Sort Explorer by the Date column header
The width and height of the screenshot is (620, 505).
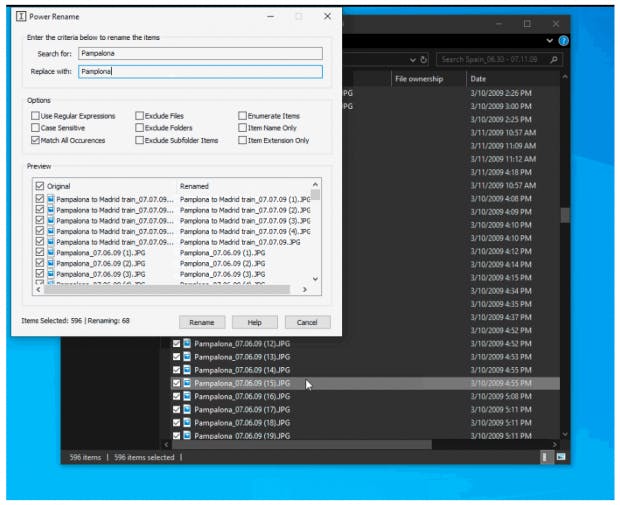tap(512, 79)
